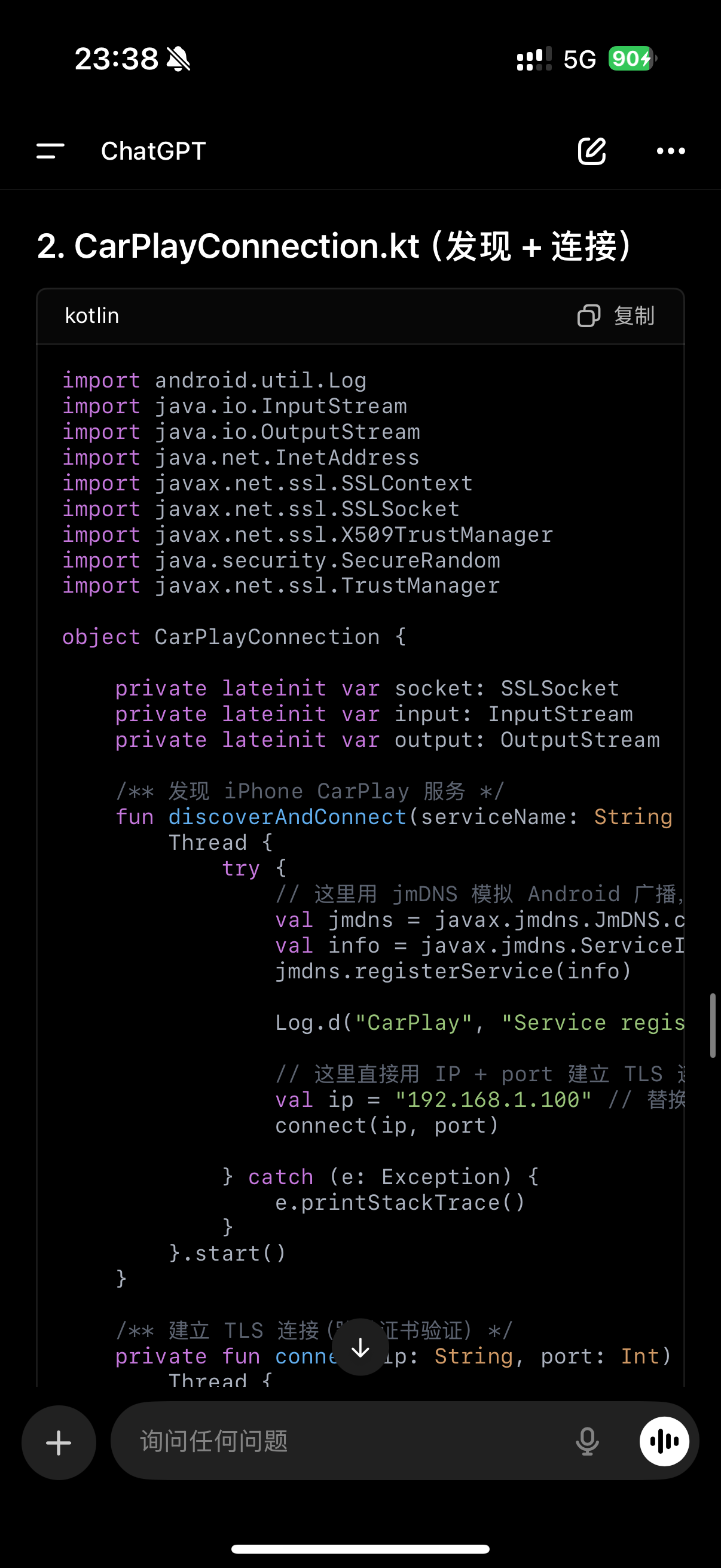This screenshot has width=721, height=1568.
Task: Tap the home indicator bar
Action: 360,1548
